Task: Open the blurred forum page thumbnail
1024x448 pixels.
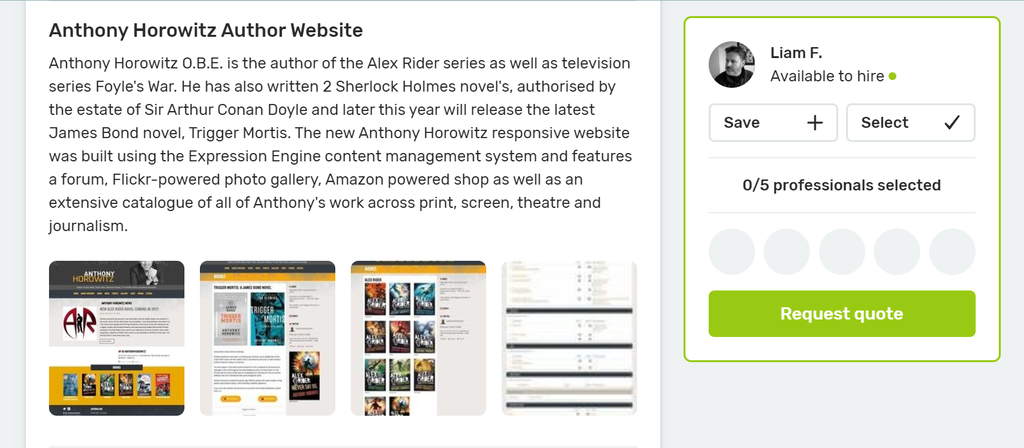Action: [569, 338]
